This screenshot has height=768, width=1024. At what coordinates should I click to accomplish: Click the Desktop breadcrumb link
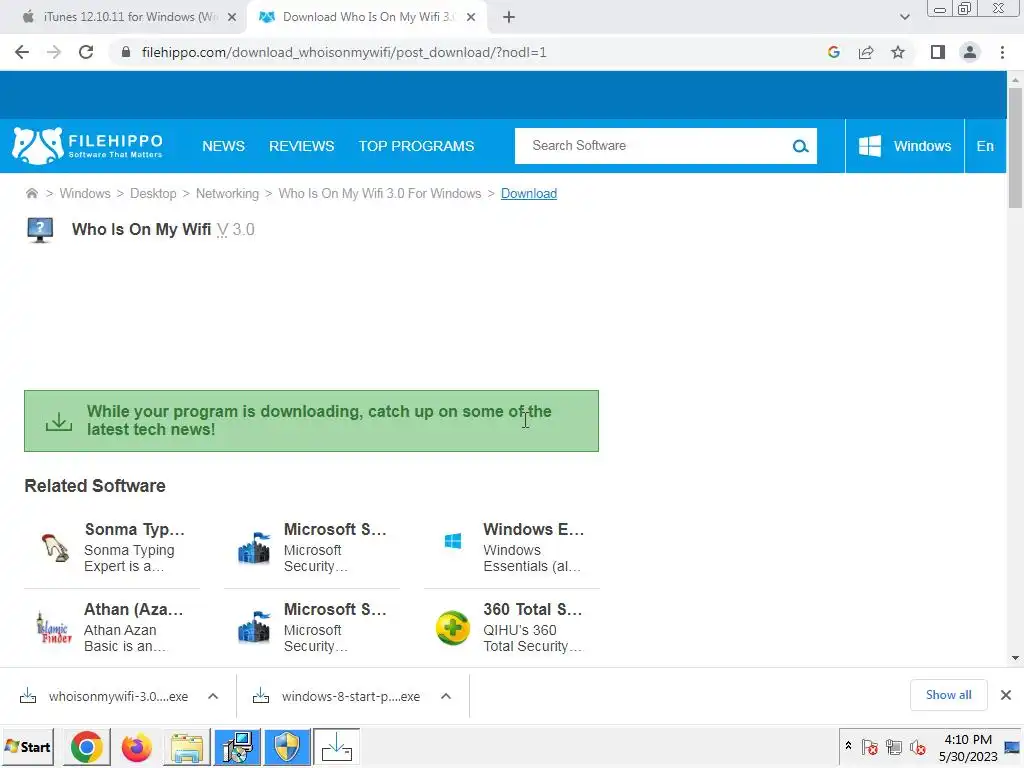pos(153,193)
